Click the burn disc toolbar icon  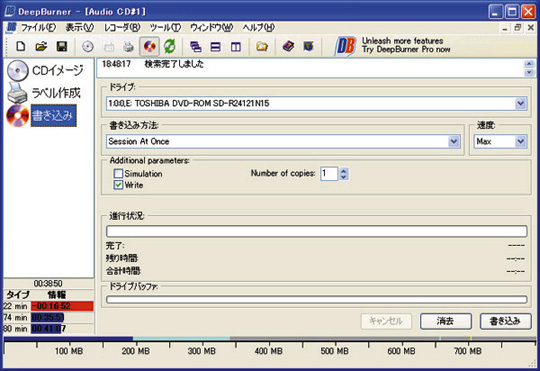(x=149, y=46)
